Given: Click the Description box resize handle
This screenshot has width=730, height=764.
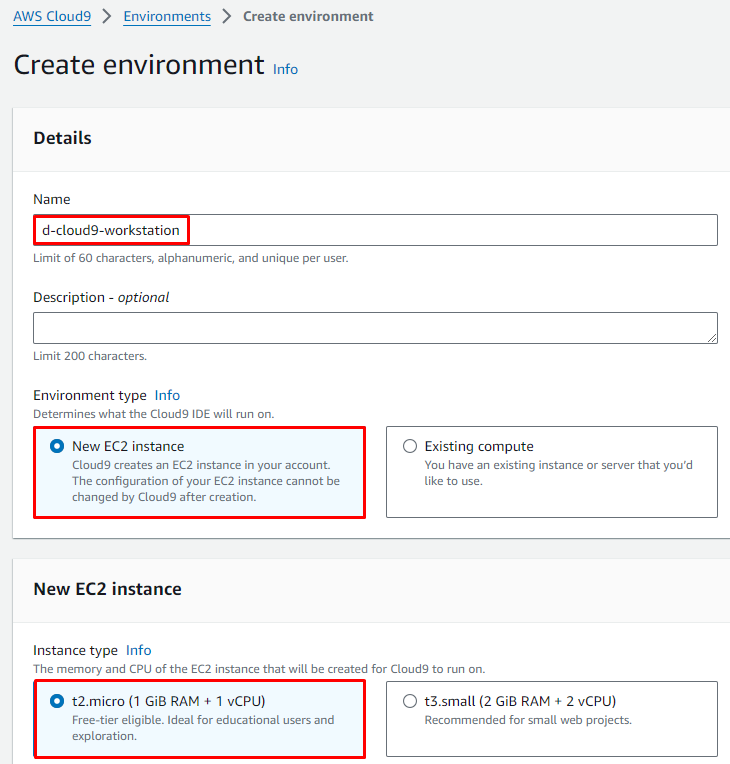Looking at the screenshot, I should 711,338.
